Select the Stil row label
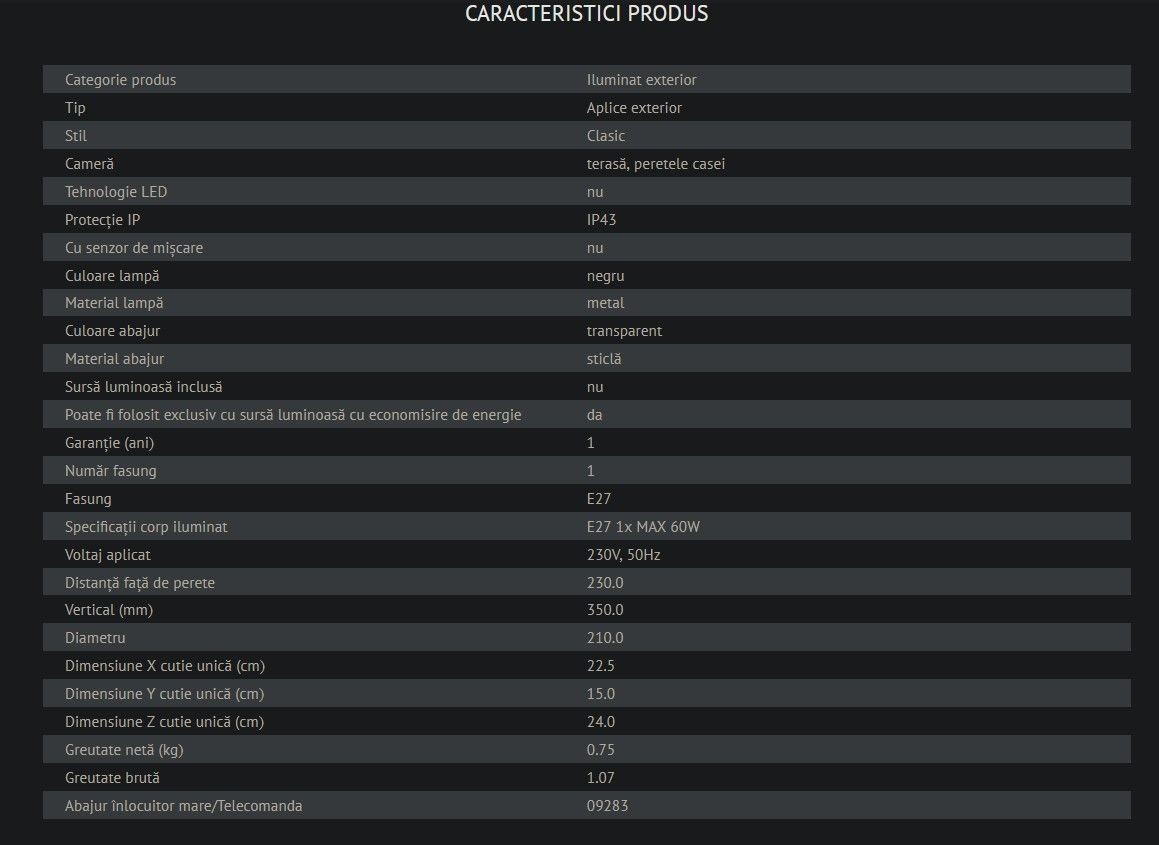 (75, 136)
